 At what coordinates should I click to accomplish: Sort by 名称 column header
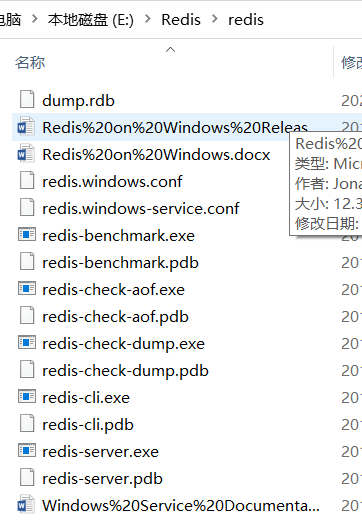30,63
